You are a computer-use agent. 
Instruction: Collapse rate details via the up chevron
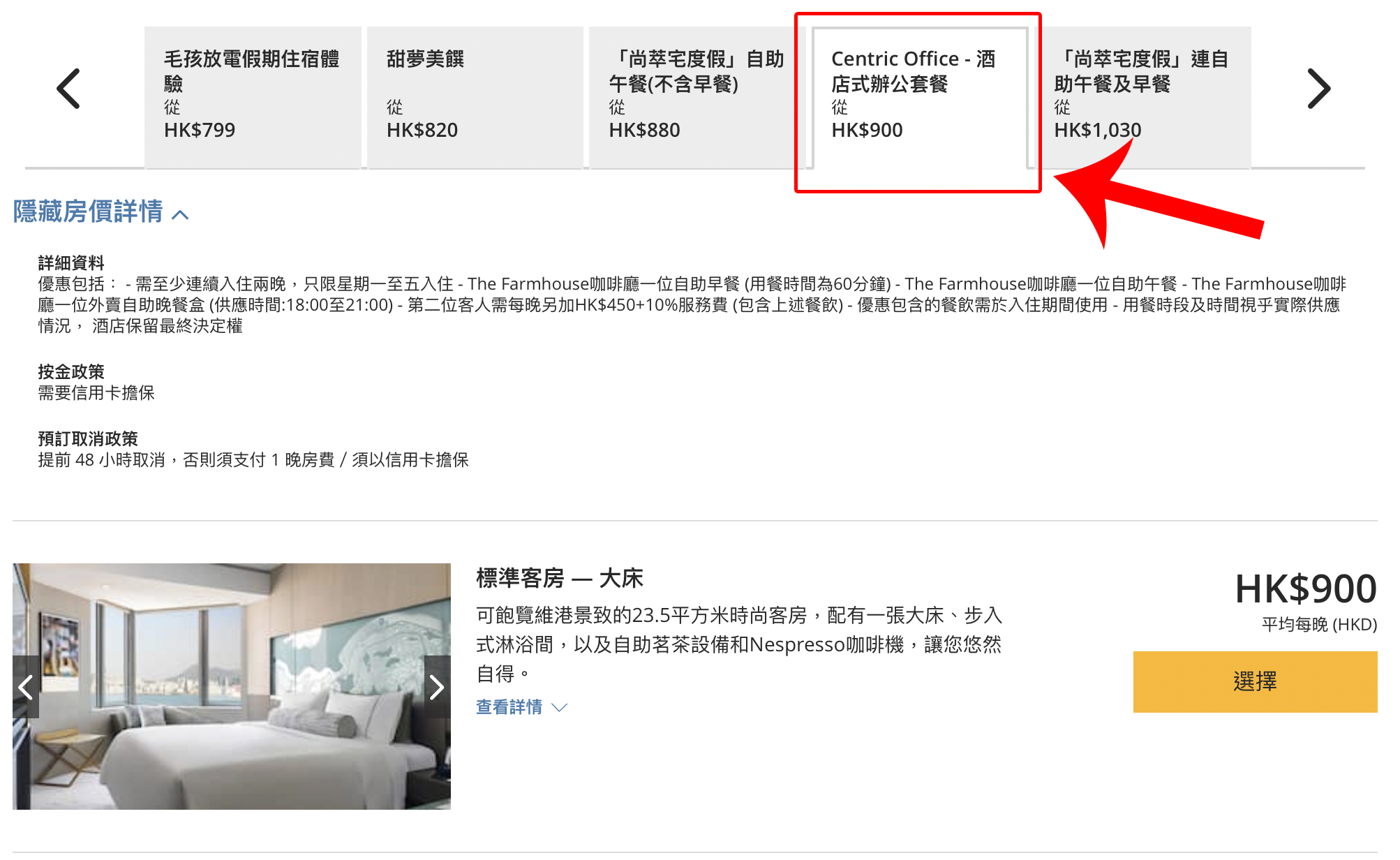(180, 214)
